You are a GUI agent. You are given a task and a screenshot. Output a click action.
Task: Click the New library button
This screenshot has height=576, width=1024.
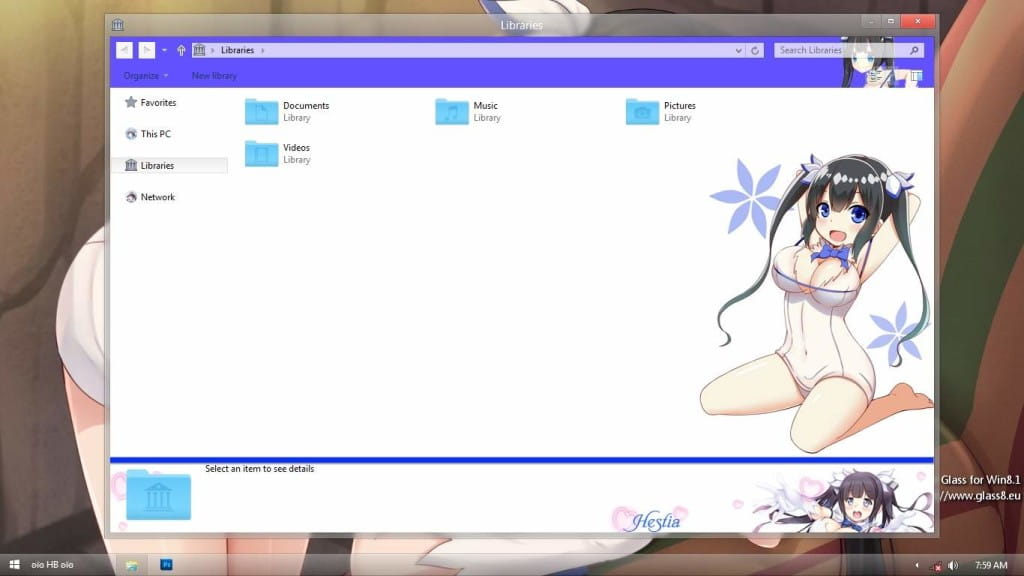tap(214, 75)
